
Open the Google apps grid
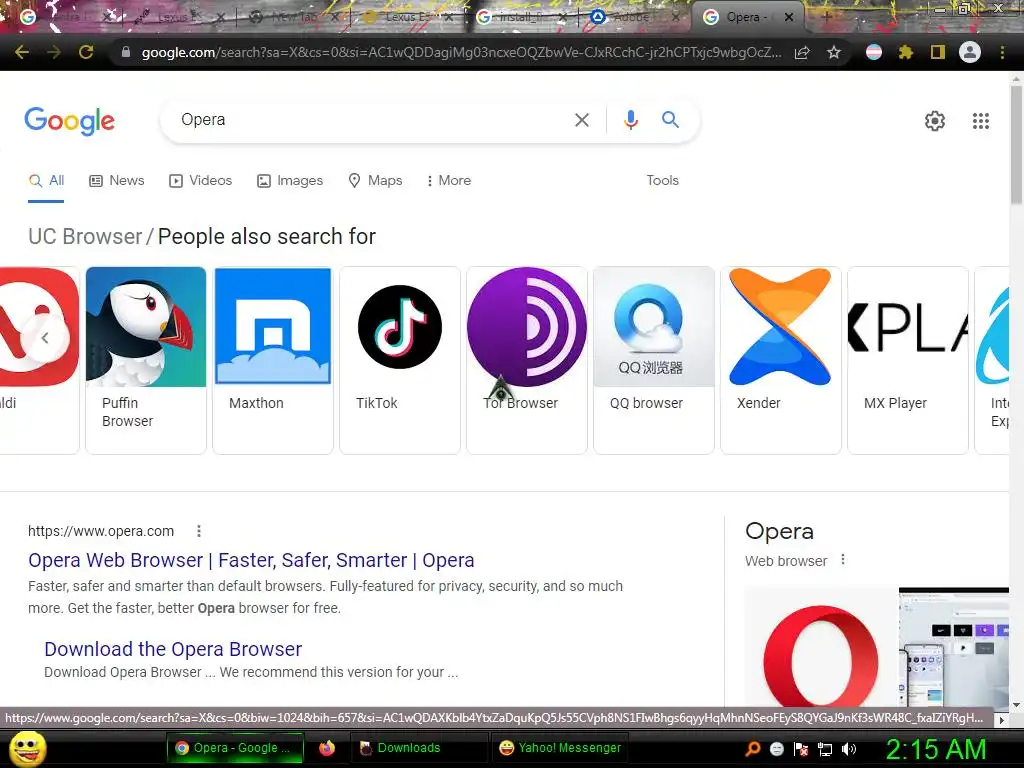pyautogui.click(x=981, y=121)
